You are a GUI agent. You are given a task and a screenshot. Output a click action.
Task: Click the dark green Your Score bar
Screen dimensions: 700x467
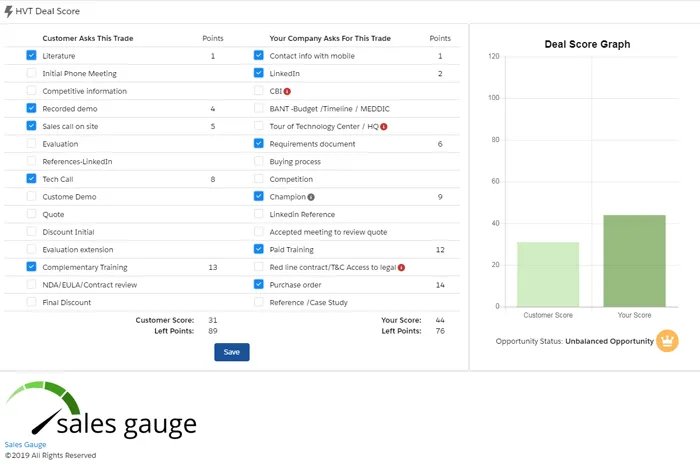click(x=634, y=261)
